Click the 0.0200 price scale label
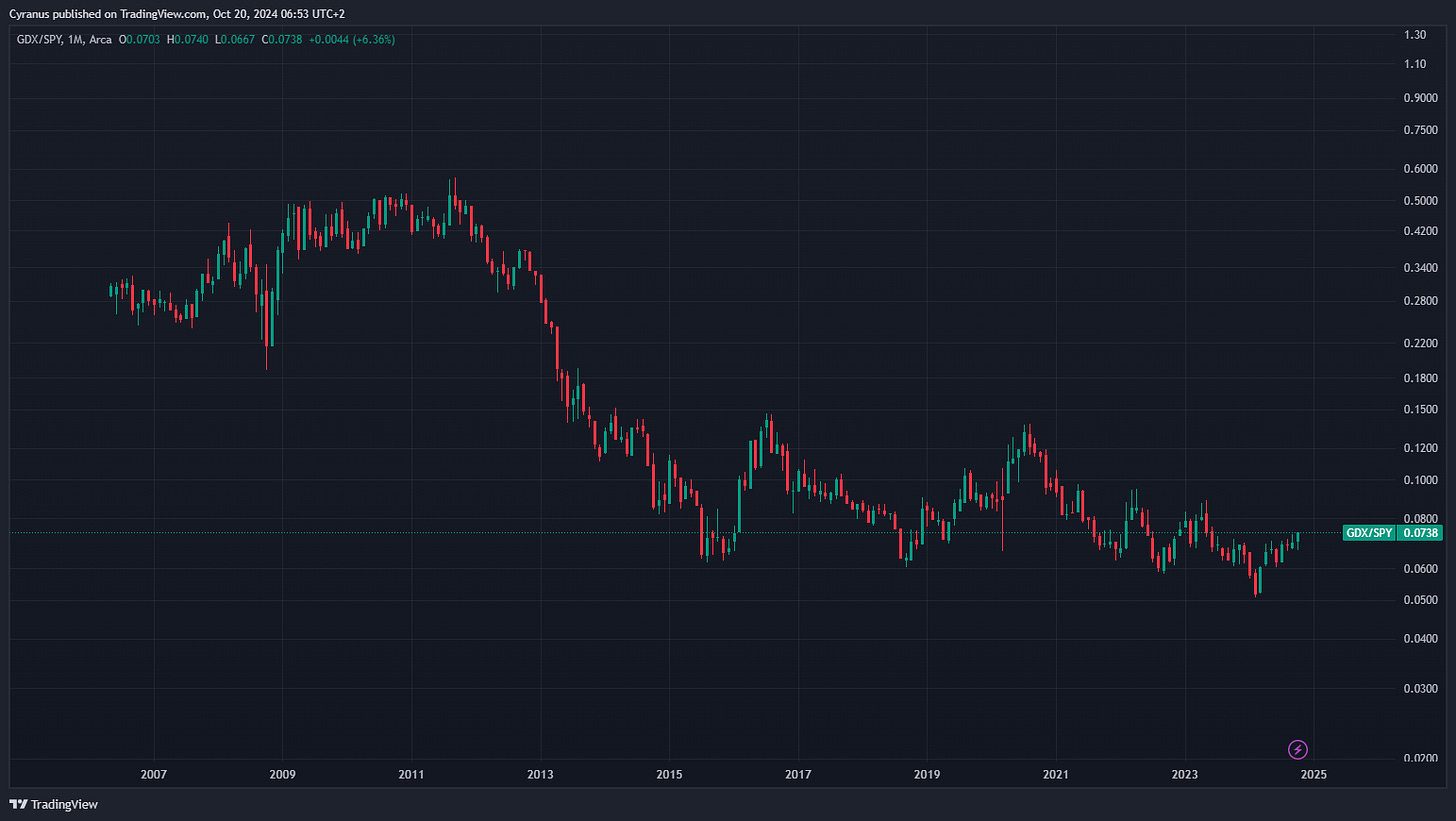 pos(1420,759)
